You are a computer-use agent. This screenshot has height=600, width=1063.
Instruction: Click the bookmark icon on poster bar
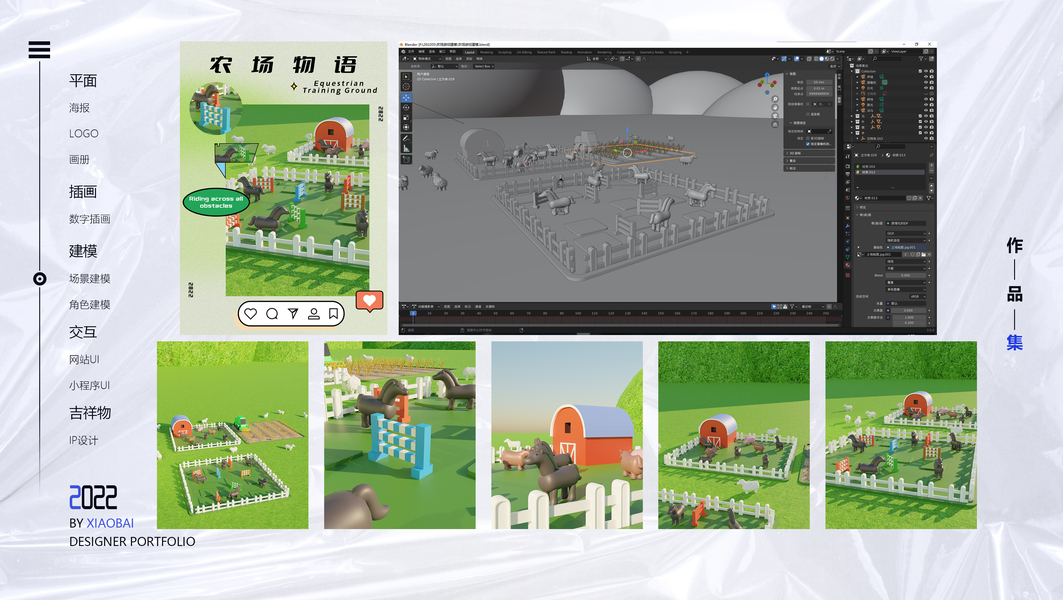click(334, 314)
